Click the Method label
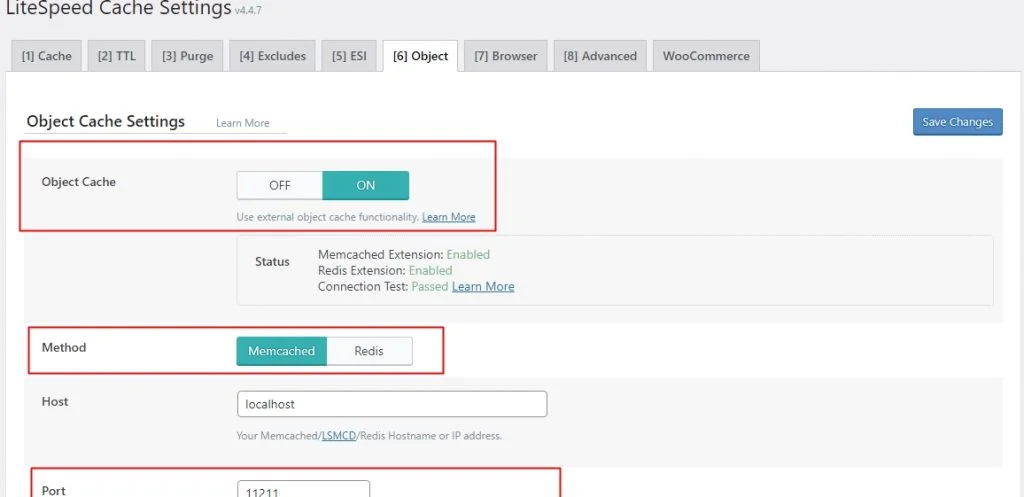 (64, 347)
